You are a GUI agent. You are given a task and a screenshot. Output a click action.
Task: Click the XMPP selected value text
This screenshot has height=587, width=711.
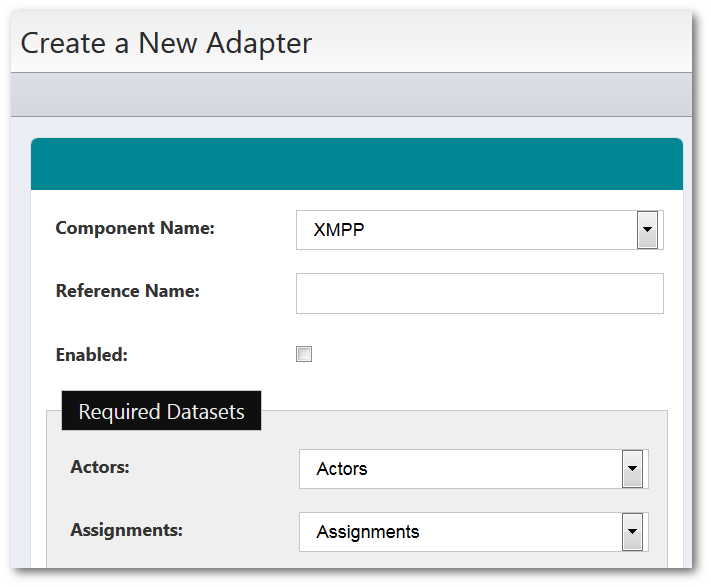(339, 230)
